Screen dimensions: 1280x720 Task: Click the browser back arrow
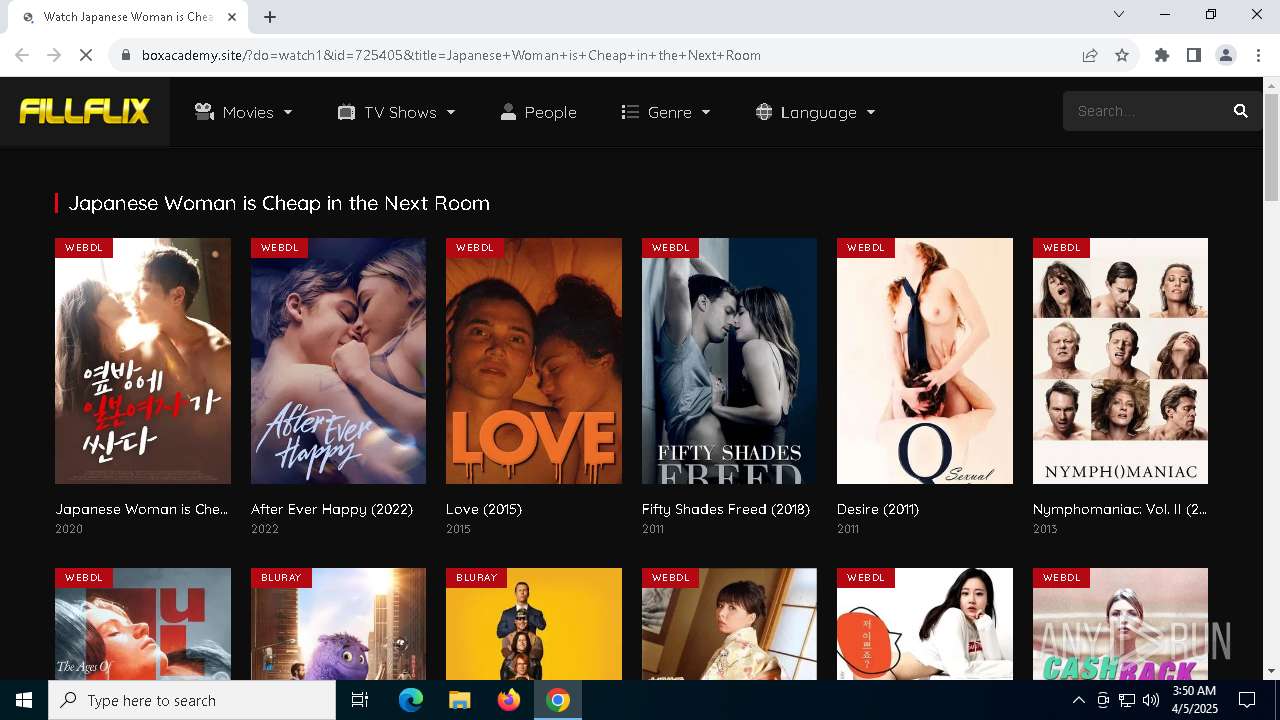tap(22, 55)
